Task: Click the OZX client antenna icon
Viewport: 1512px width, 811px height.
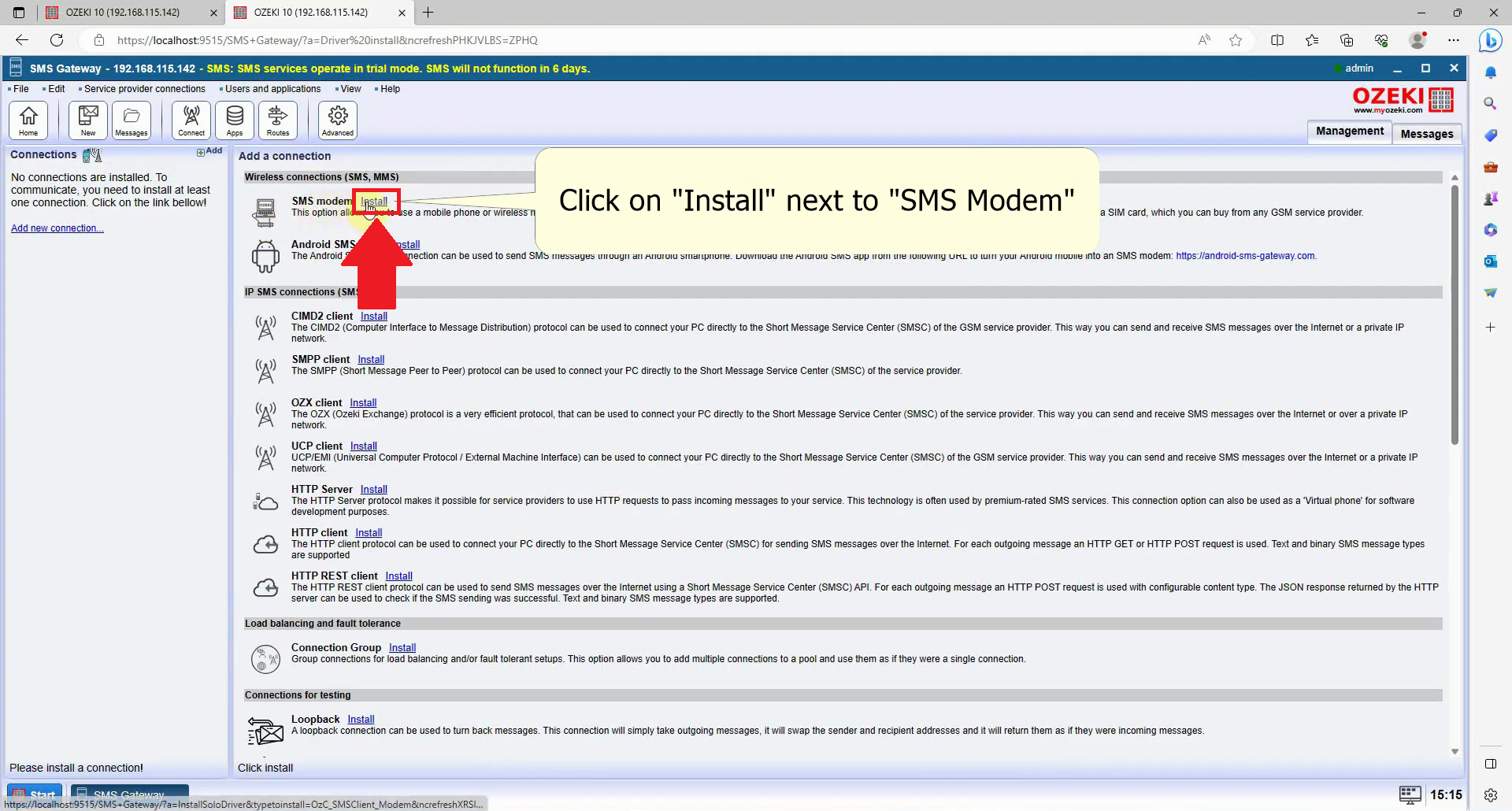Action: [265, 414]
